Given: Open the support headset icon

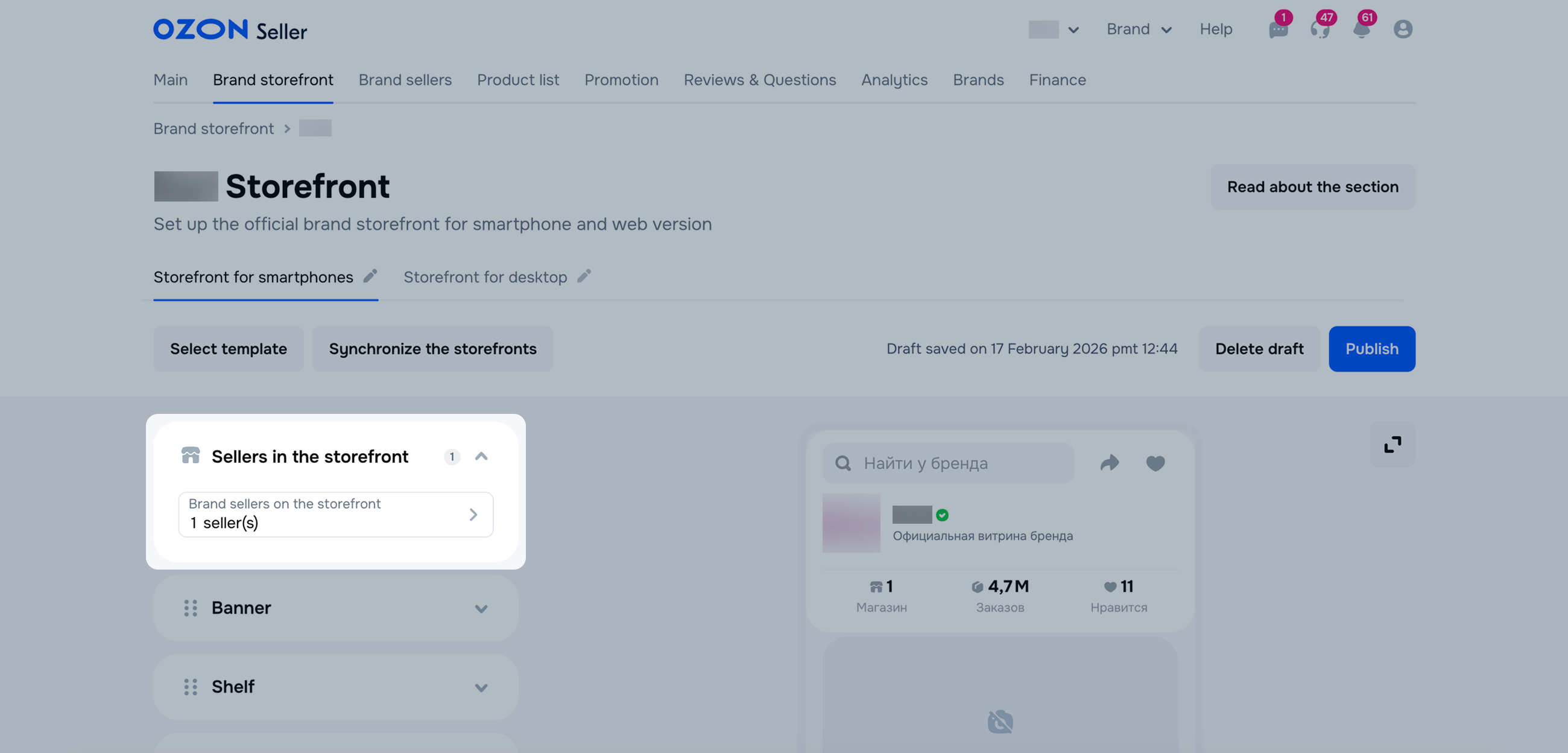Looking at the screenshot, I should (1319, 29).
